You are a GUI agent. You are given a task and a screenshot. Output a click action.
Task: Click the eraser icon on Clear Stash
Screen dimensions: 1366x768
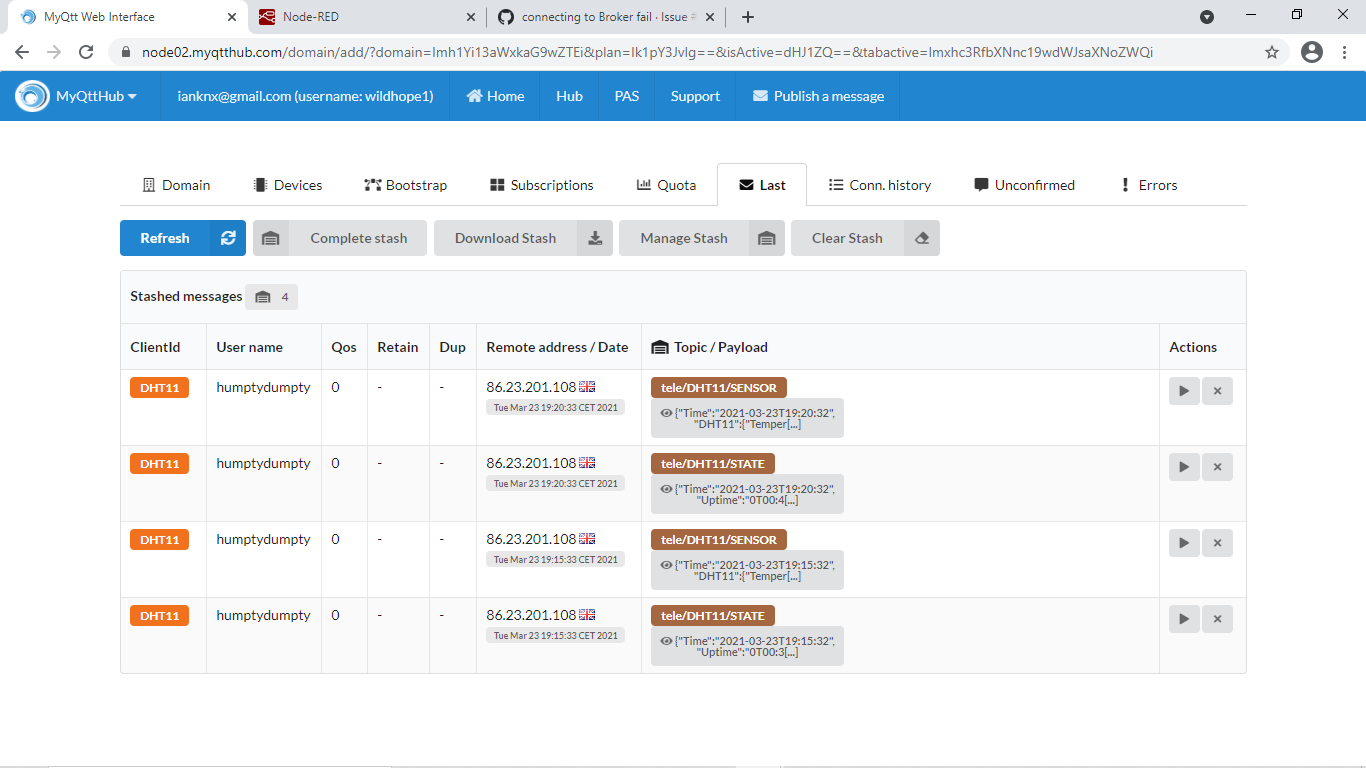tap(922, 238)
